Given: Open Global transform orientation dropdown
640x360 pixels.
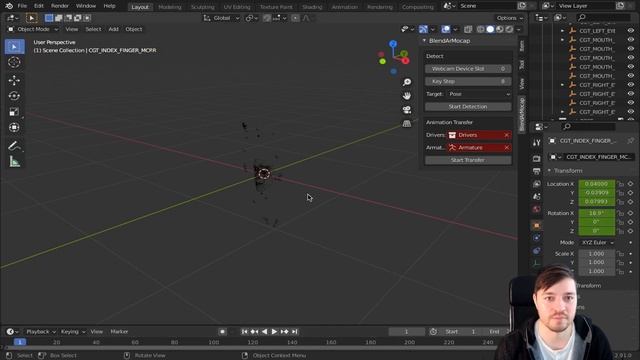Looking at the screenshot, I should coord(222,18).
